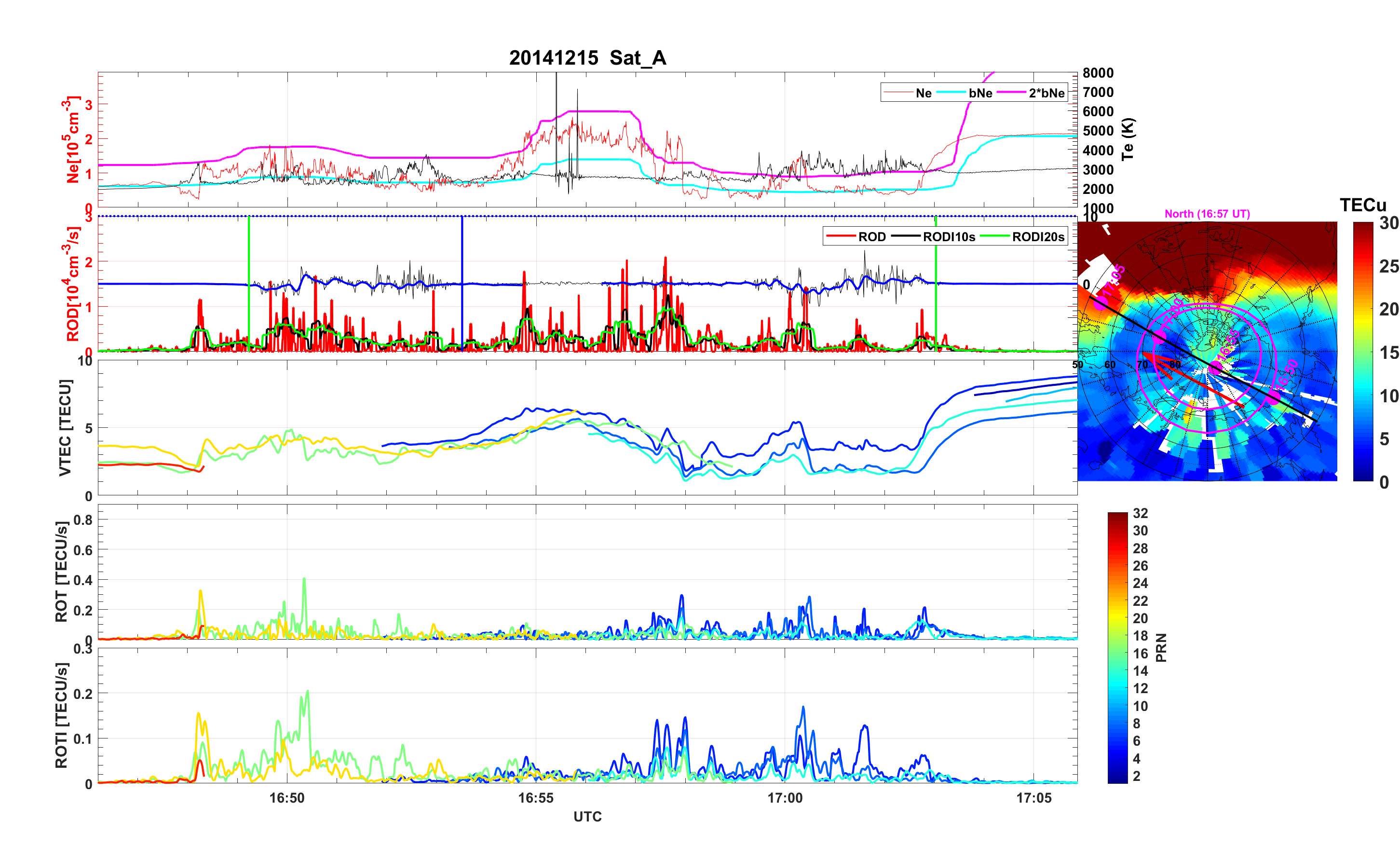Click the cyan bNe legend line sample
The width and height of the screenshot is (1400, 847).
click(x=951, y=93)
